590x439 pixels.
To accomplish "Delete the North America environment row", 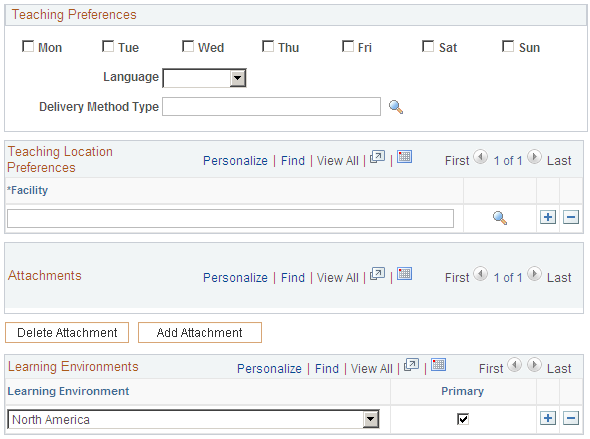I will coord(571,418).
